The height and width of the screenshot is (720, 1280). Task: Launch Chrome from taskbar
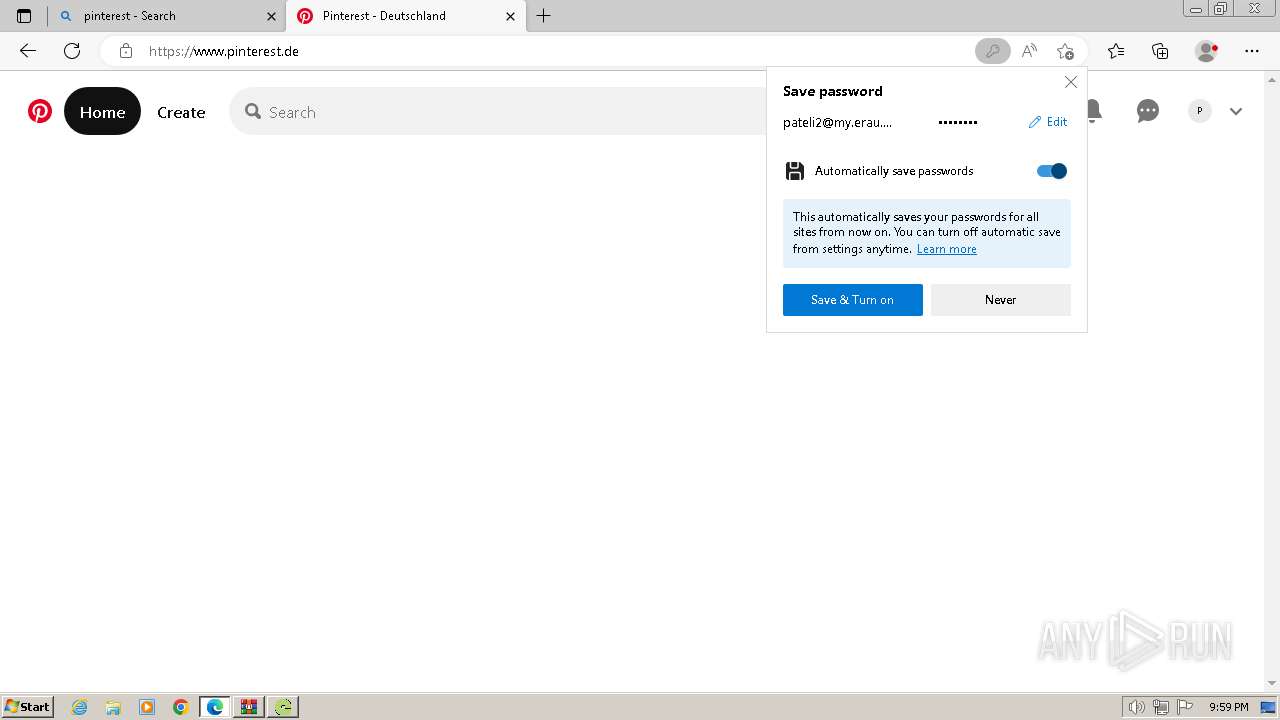[181, 707]
